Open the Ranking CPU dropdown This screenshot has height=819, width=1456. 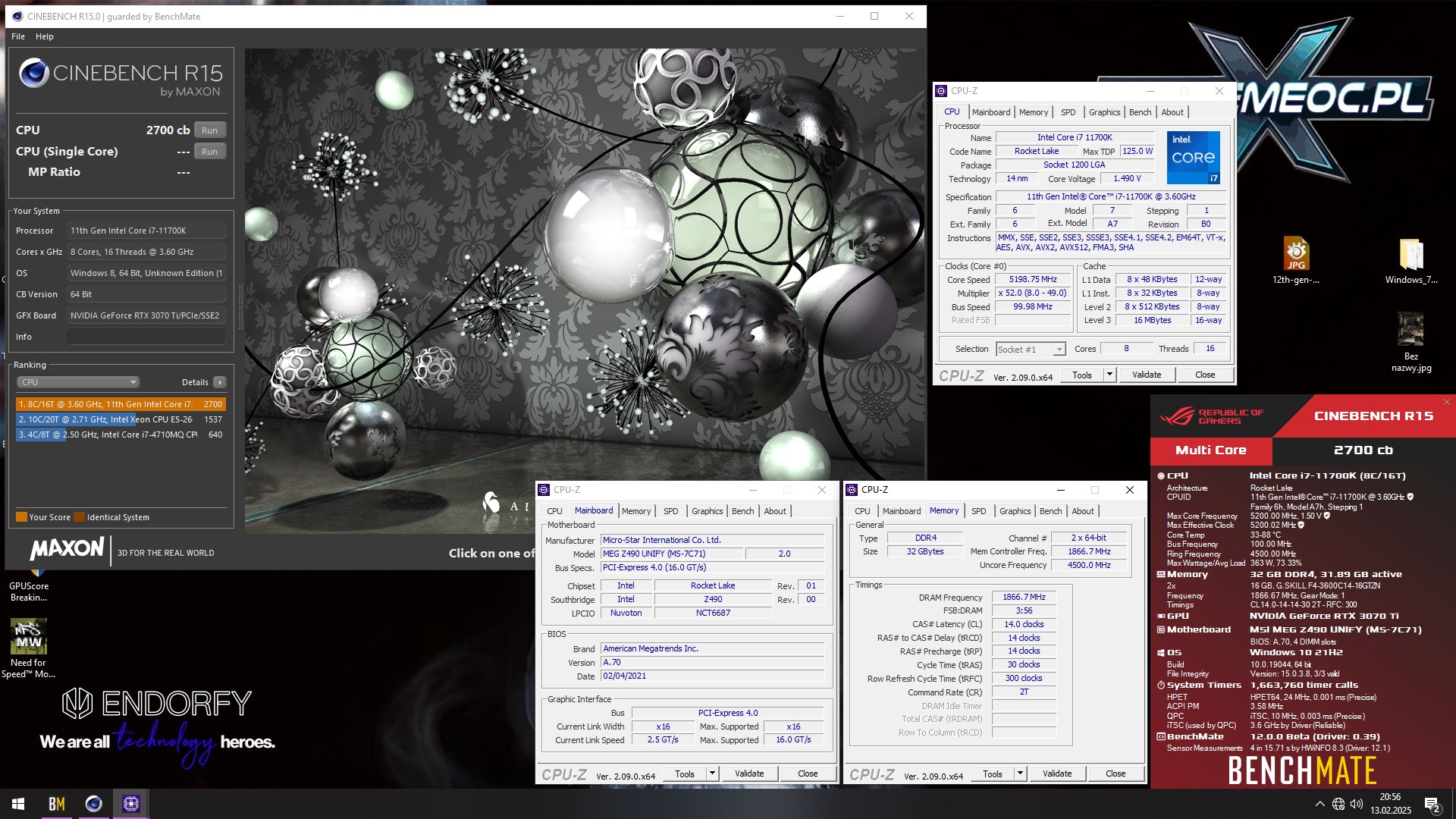click(78, 382)
